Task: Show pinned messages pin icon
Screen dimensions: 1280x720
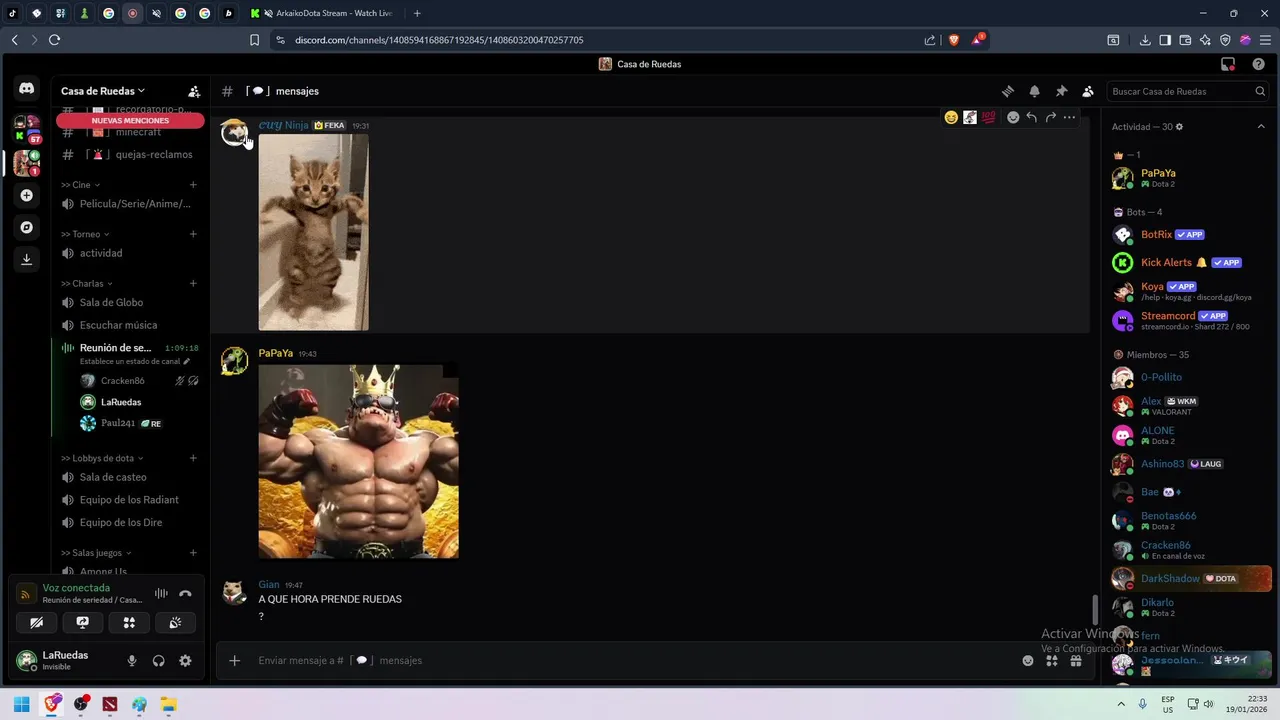Action: coord(1061,91)
